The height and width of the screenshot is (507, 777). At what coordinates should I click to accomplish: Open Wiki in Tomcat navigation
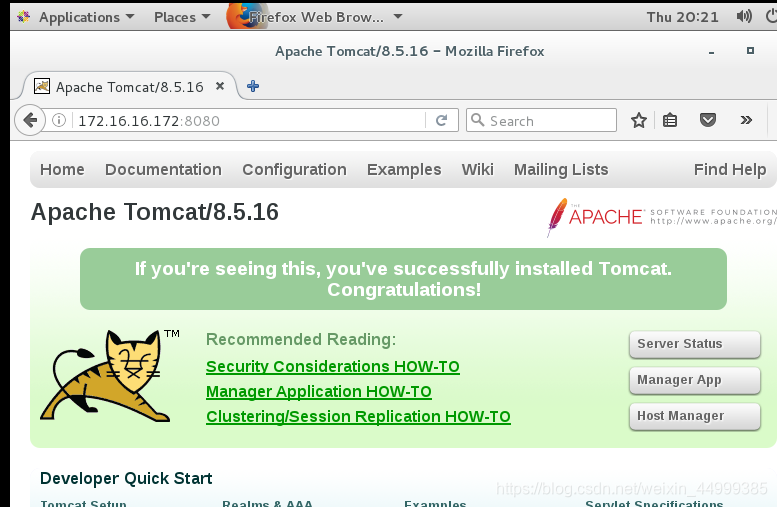[477, 169]
